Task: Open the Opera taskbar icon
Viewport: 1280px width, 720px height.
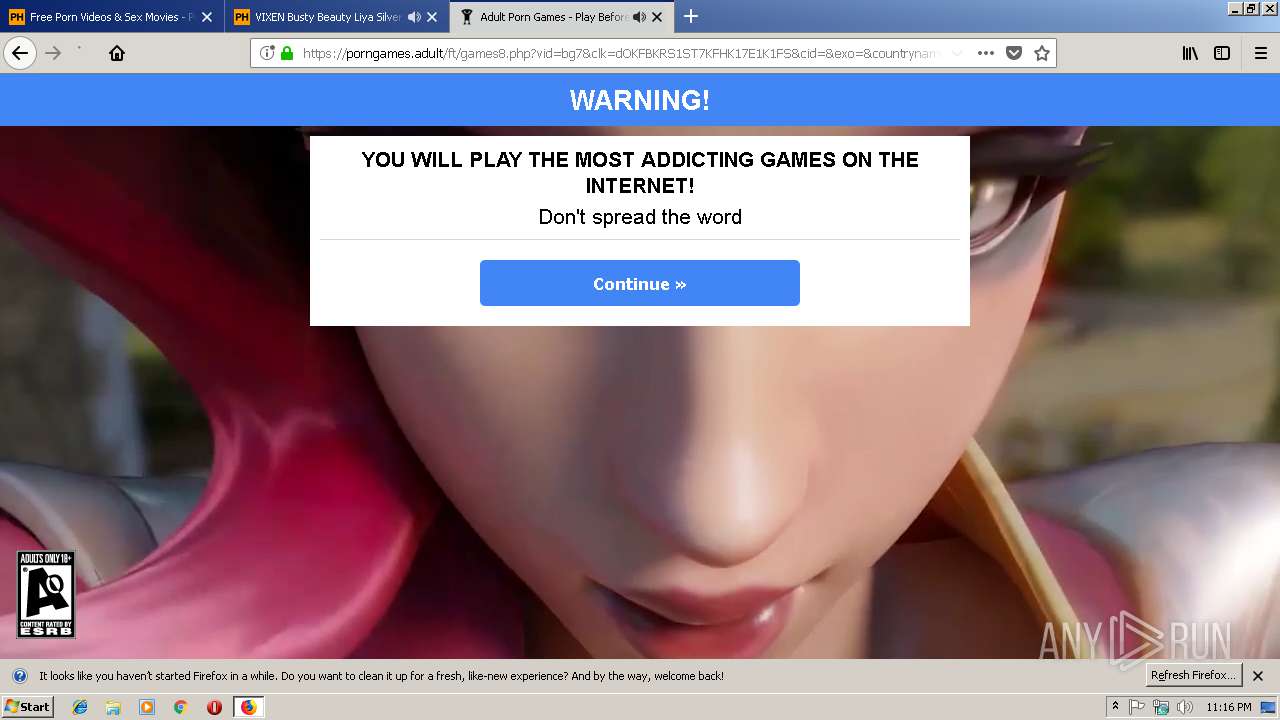Action: click(214, 707)
